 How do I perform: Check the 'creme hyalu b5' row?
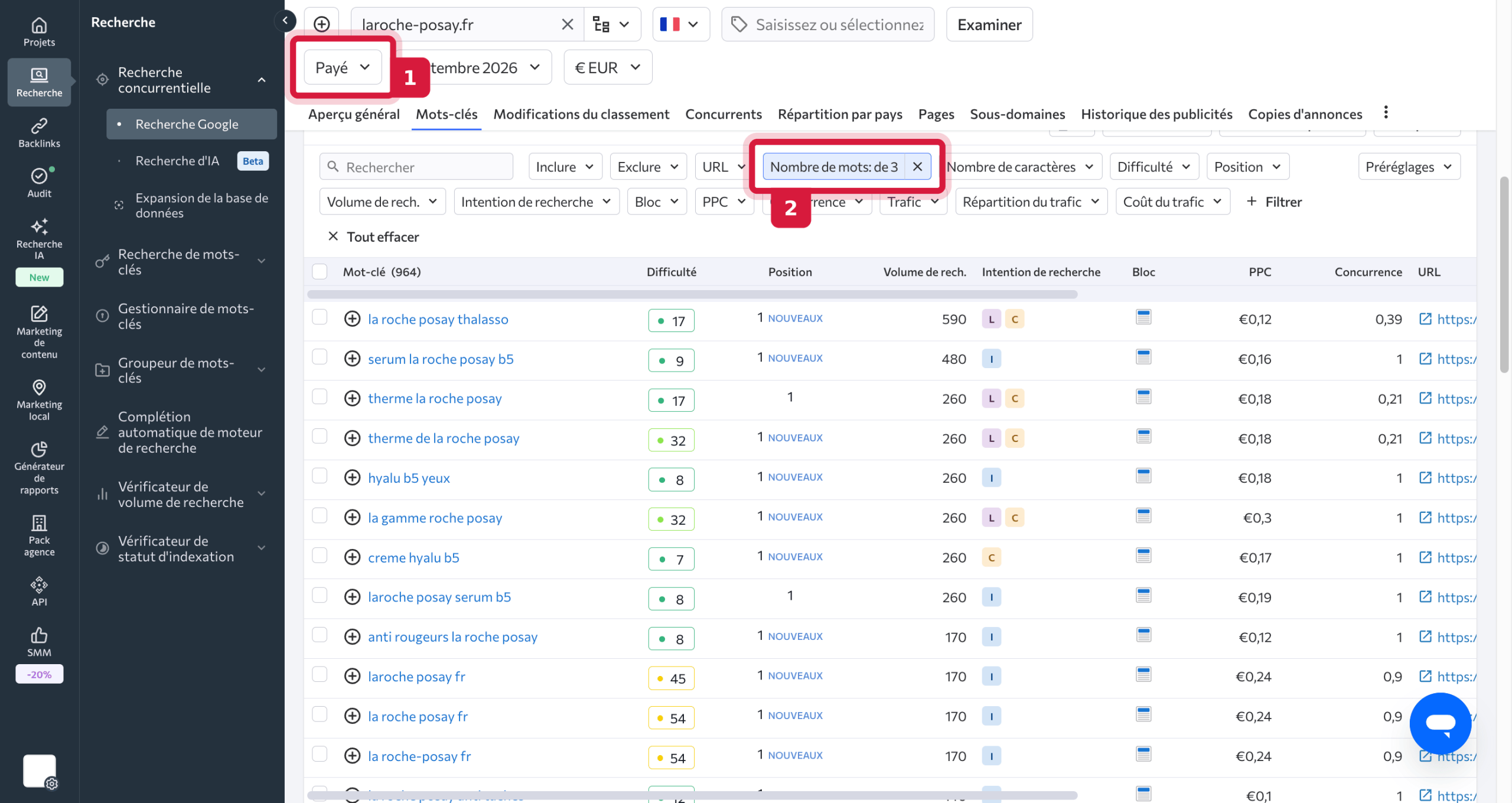tap(320, 556)
